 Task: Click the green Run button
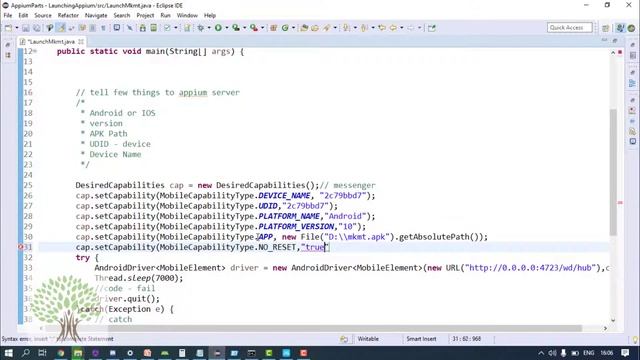(218, 28)
